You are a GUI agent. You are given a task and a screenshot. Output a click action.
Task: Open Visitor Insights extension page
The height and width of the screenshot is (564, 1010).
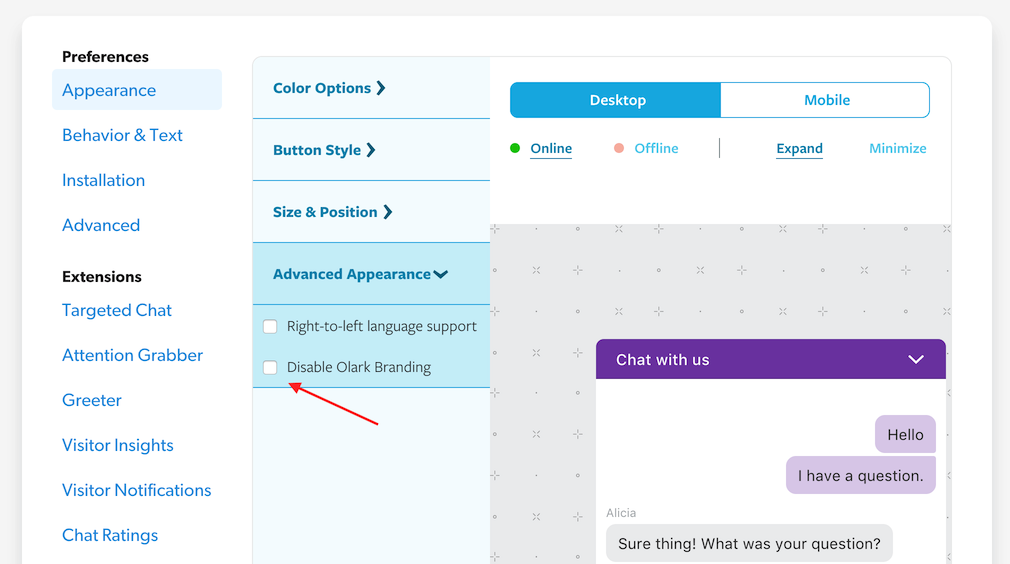click(x=118, y=445)
